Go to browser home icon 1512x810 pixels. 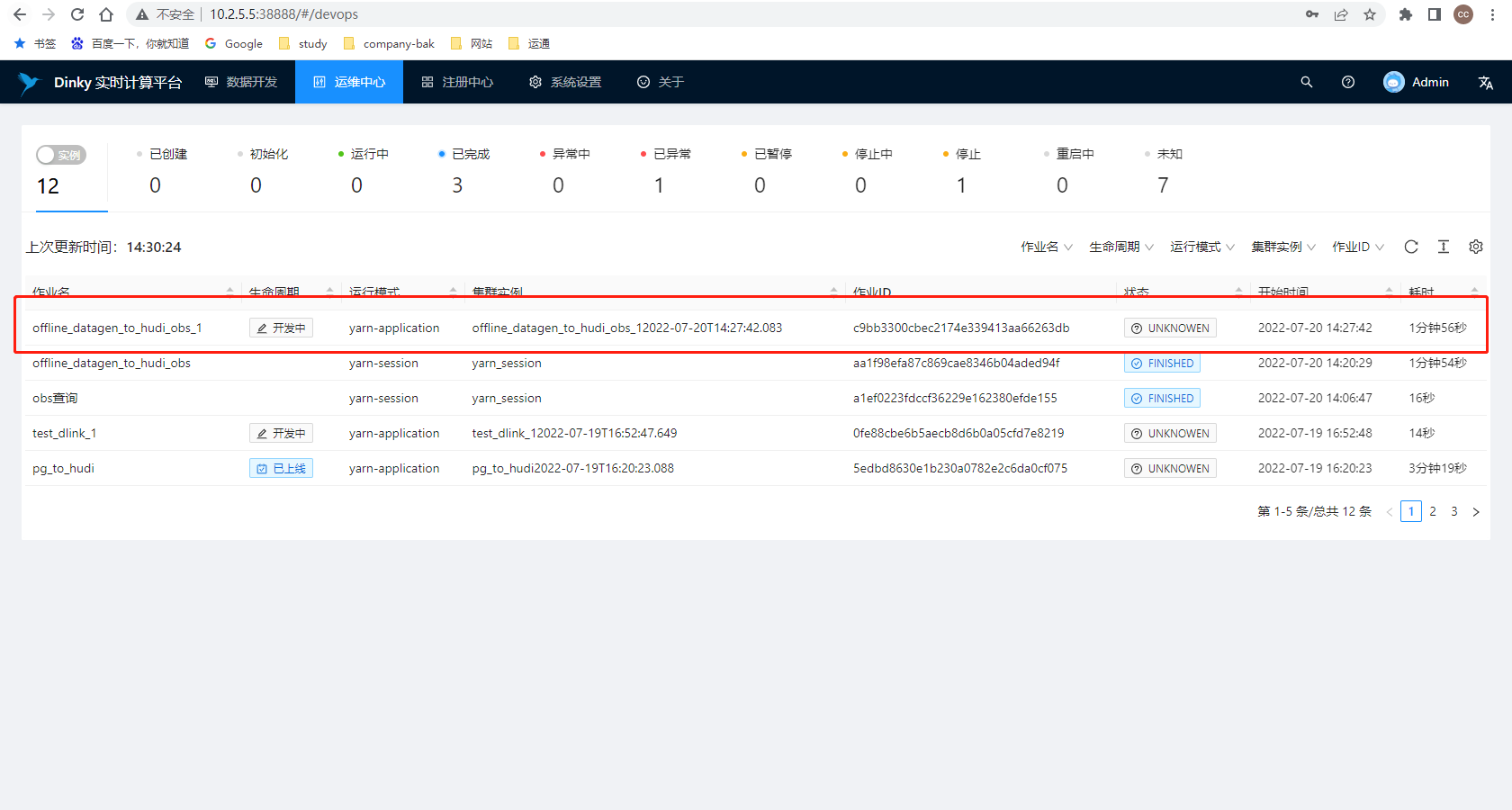click(106, 14)
